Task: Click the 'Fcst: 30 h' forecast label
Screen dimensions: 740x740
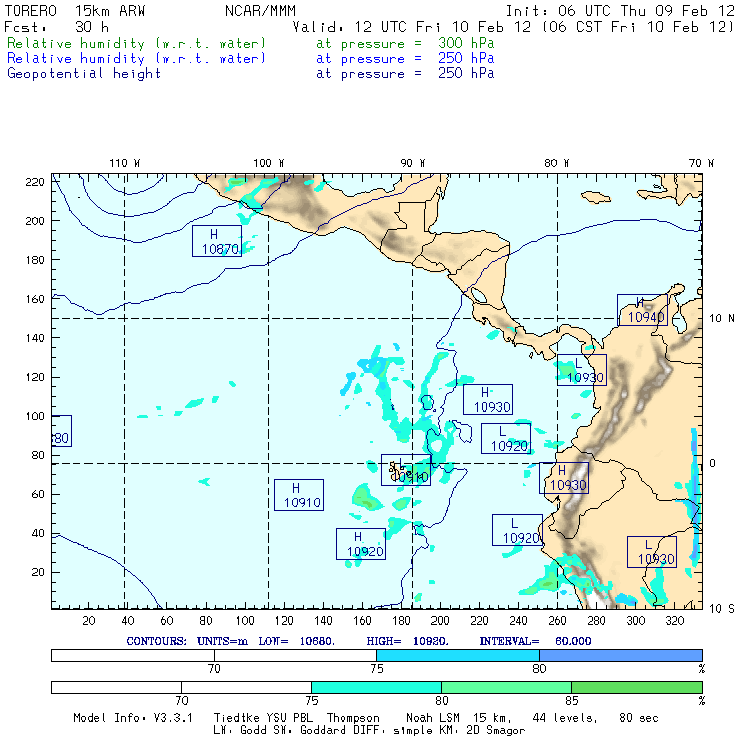Action: 57,27
